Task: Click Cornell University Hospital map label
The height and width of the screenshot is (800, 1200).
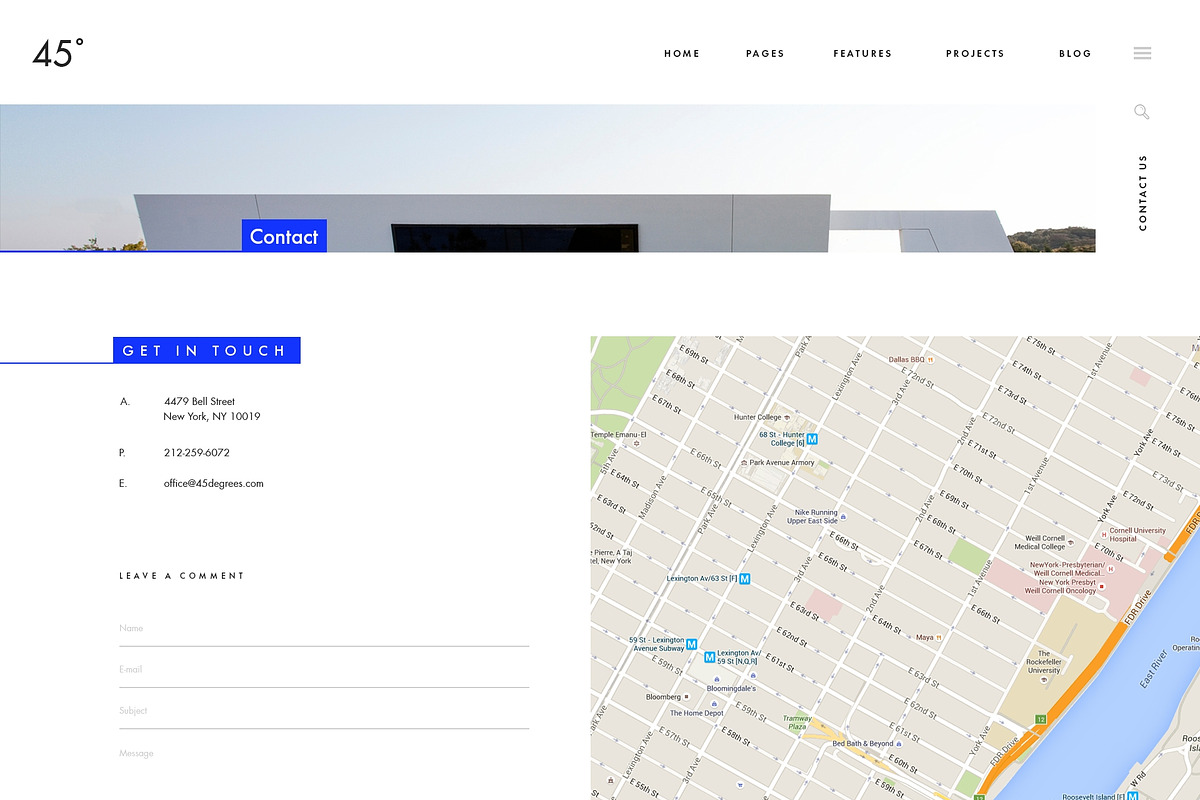Action: pyautogui.click(x=1137, y=535)
